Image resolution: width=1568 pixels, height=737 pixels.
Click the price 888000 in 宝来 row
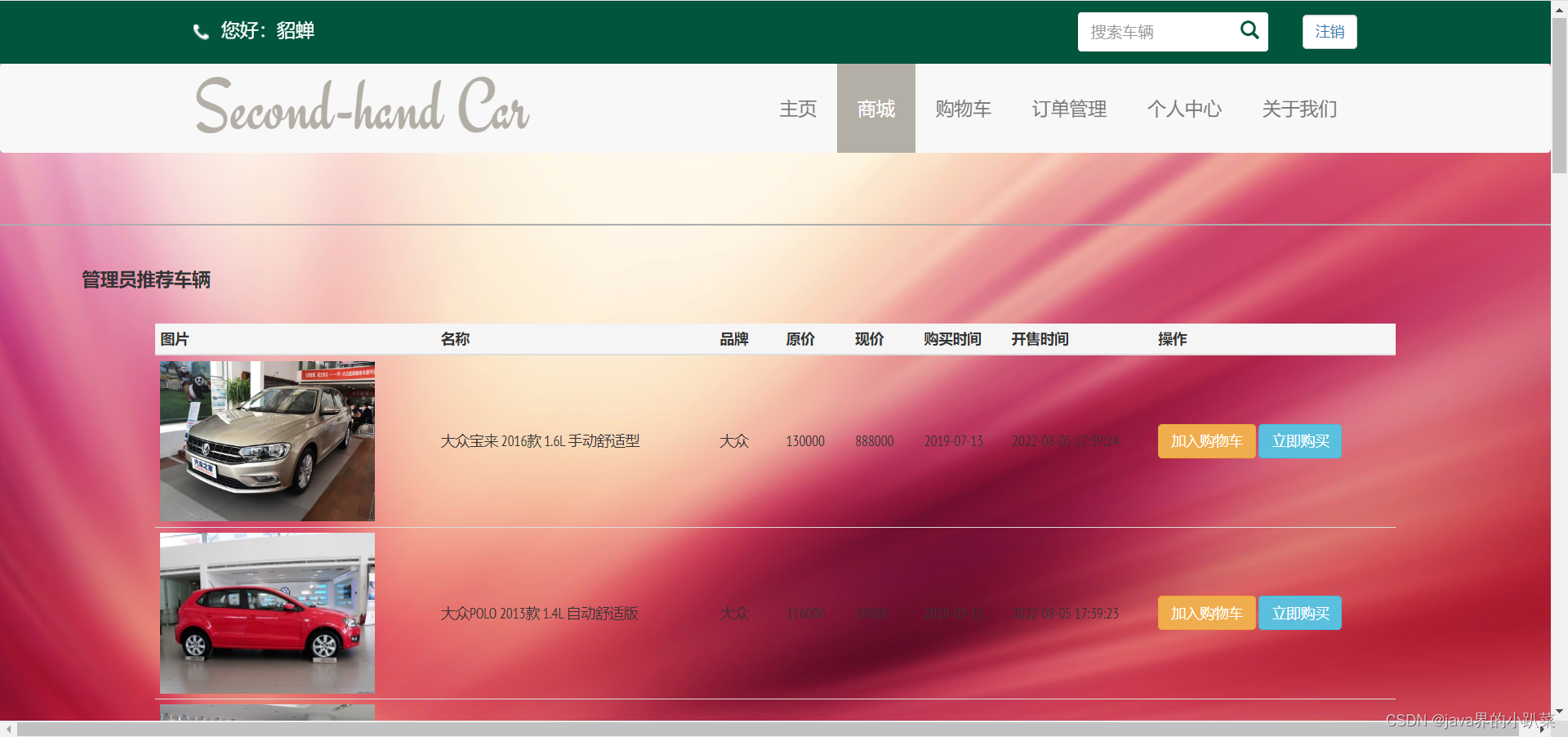tap(874, 441)
